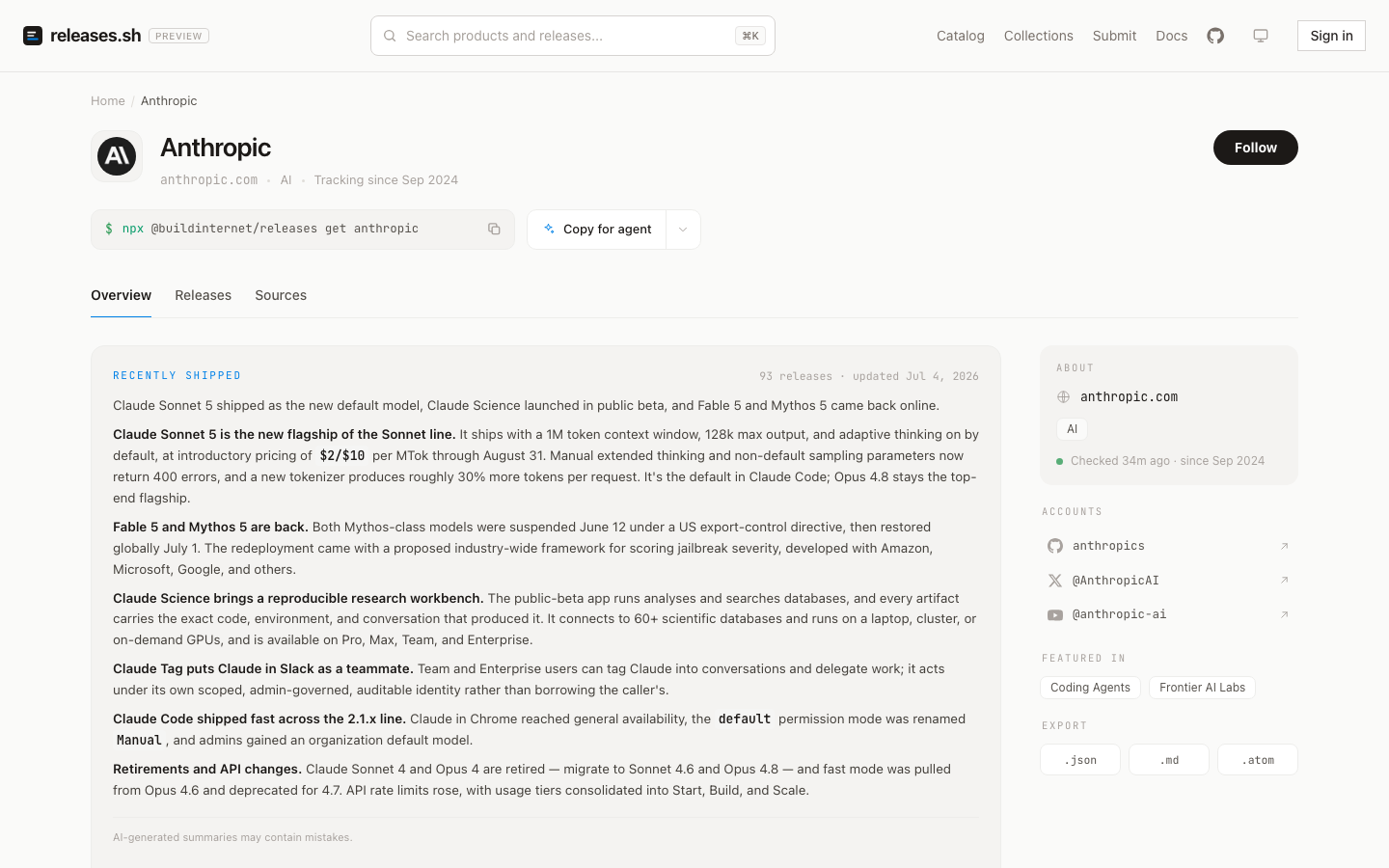1389x868 pixels.
Task: Switch to the Sources tab
Action: 281,295
